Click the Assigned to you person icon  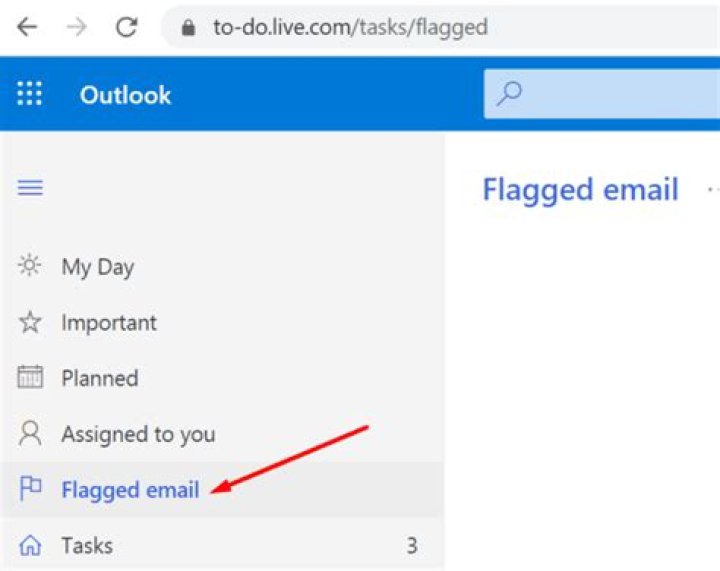tap(31, 434)
